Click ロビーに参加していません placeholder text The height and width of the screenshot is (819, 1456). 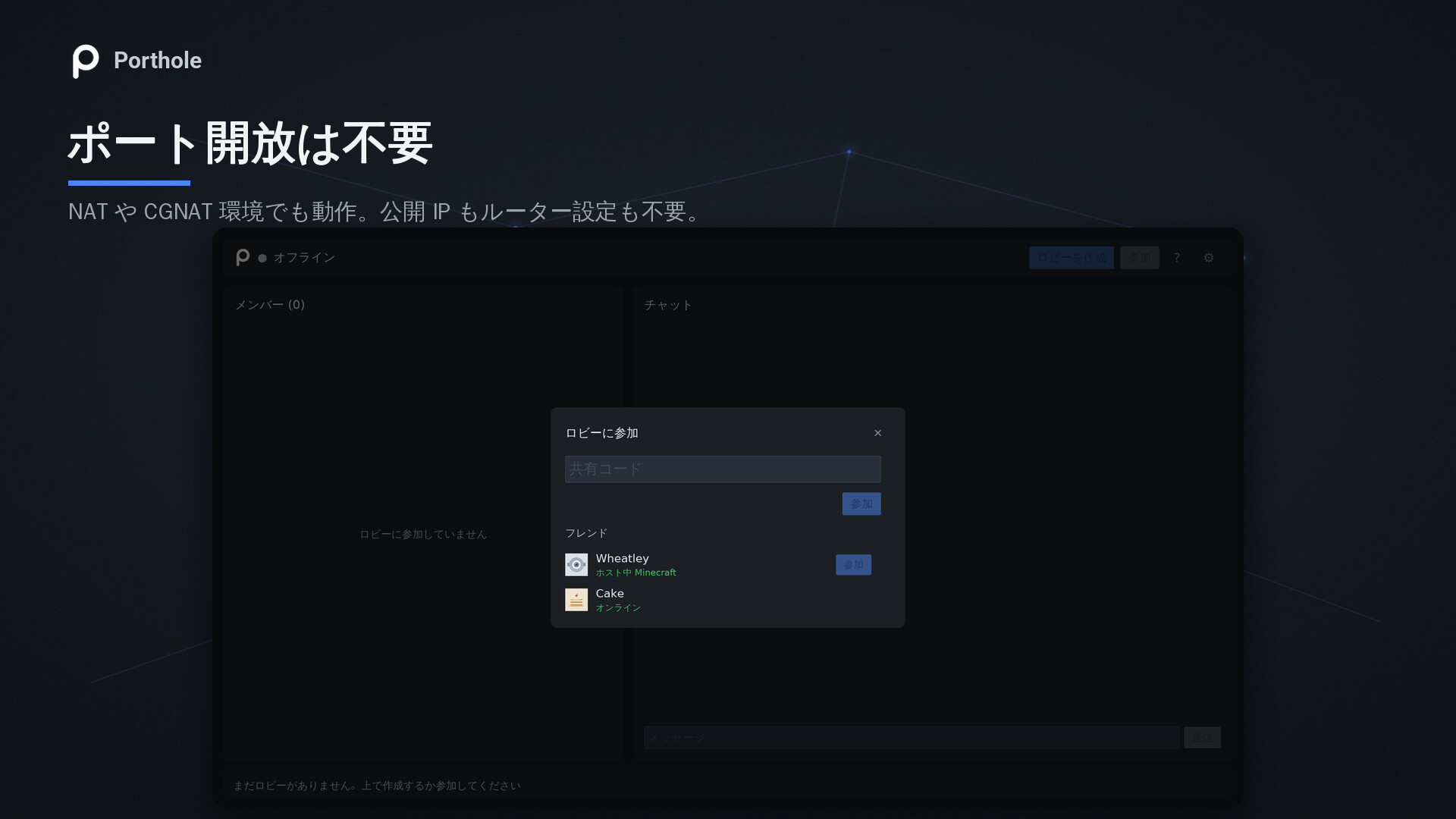point(423,534)
